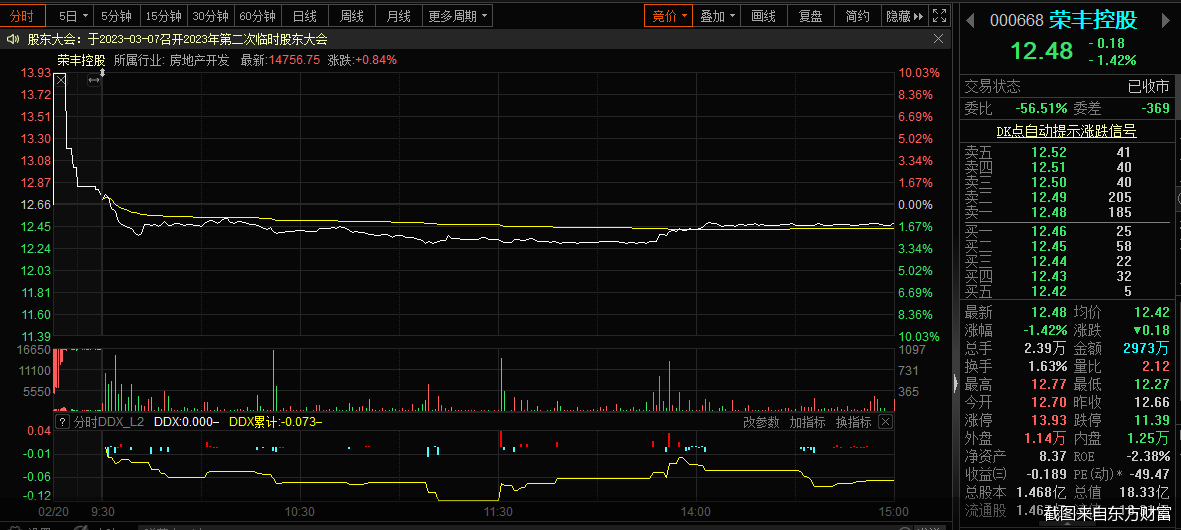Click the speaker announcement icon
This screenshot has height=530, width=1181.
coord(13,39)
